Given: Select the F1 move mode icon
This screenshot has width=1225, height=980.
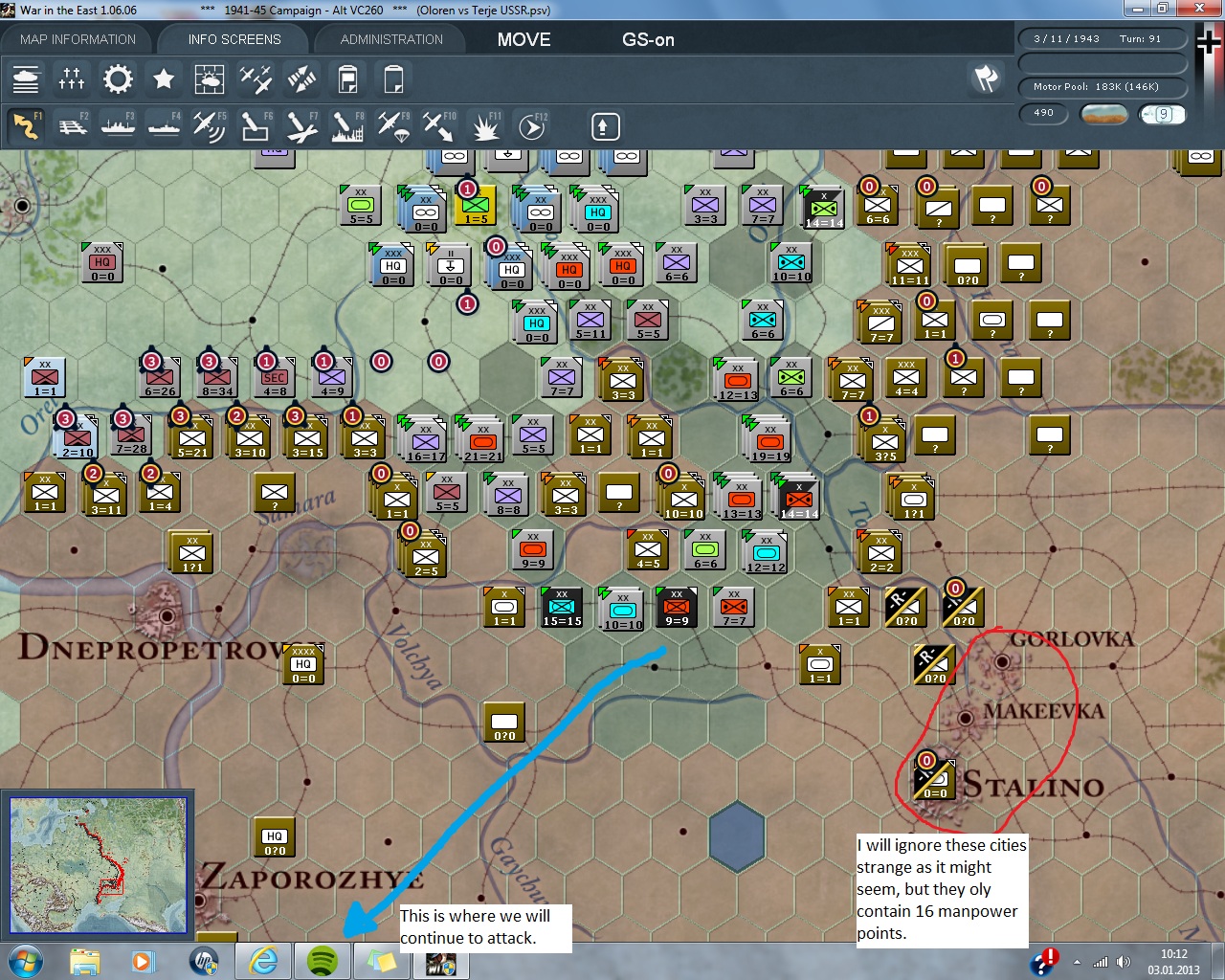Looking at the screenshot, I should [x=26, y=126].
